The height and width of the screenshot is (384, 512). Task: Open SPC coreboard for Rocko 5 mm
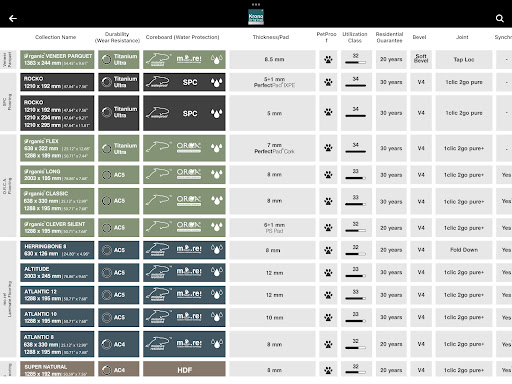pyautogui.click(x=184, y=113)
